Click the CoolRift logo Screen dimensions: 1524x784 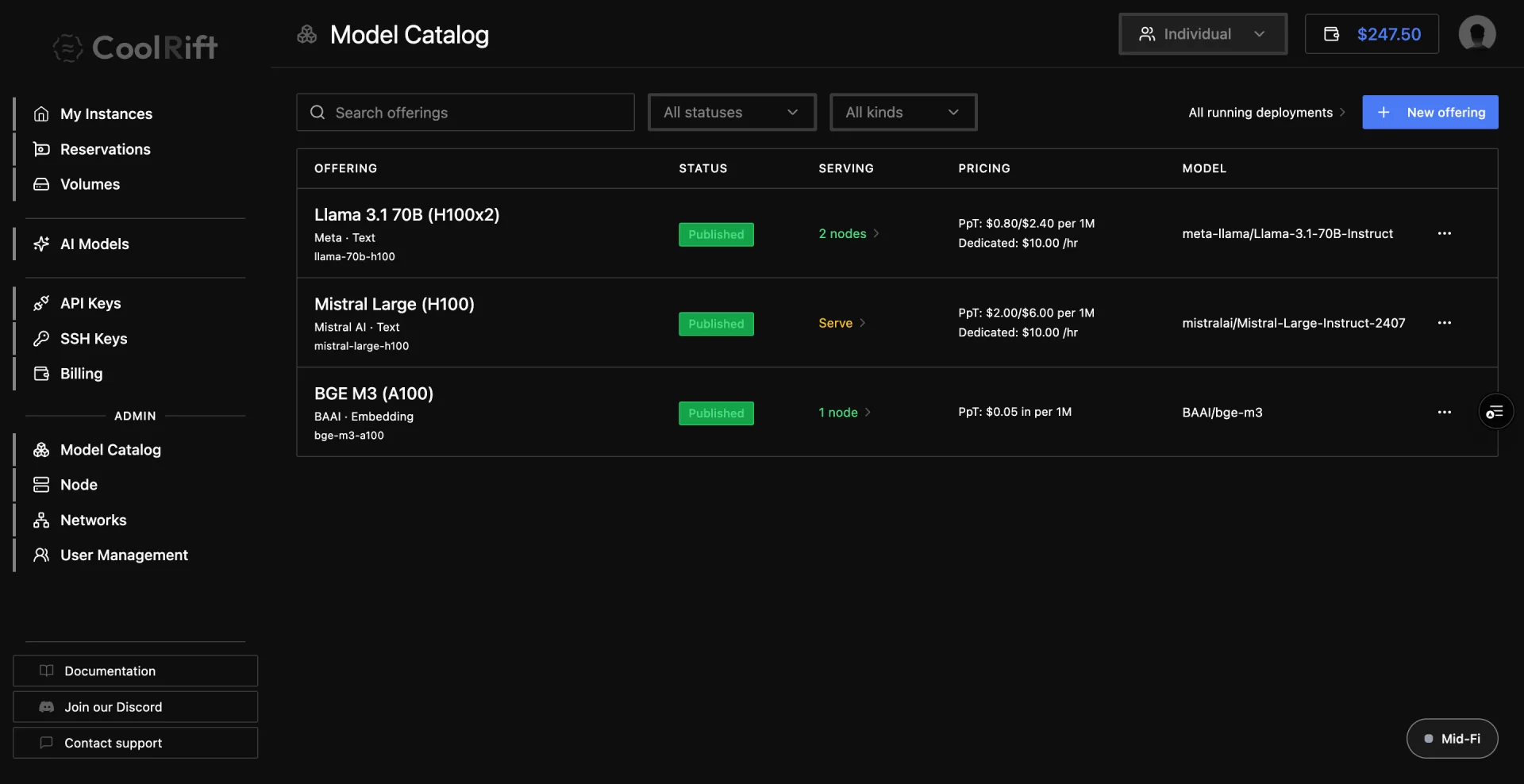point(135,48)
